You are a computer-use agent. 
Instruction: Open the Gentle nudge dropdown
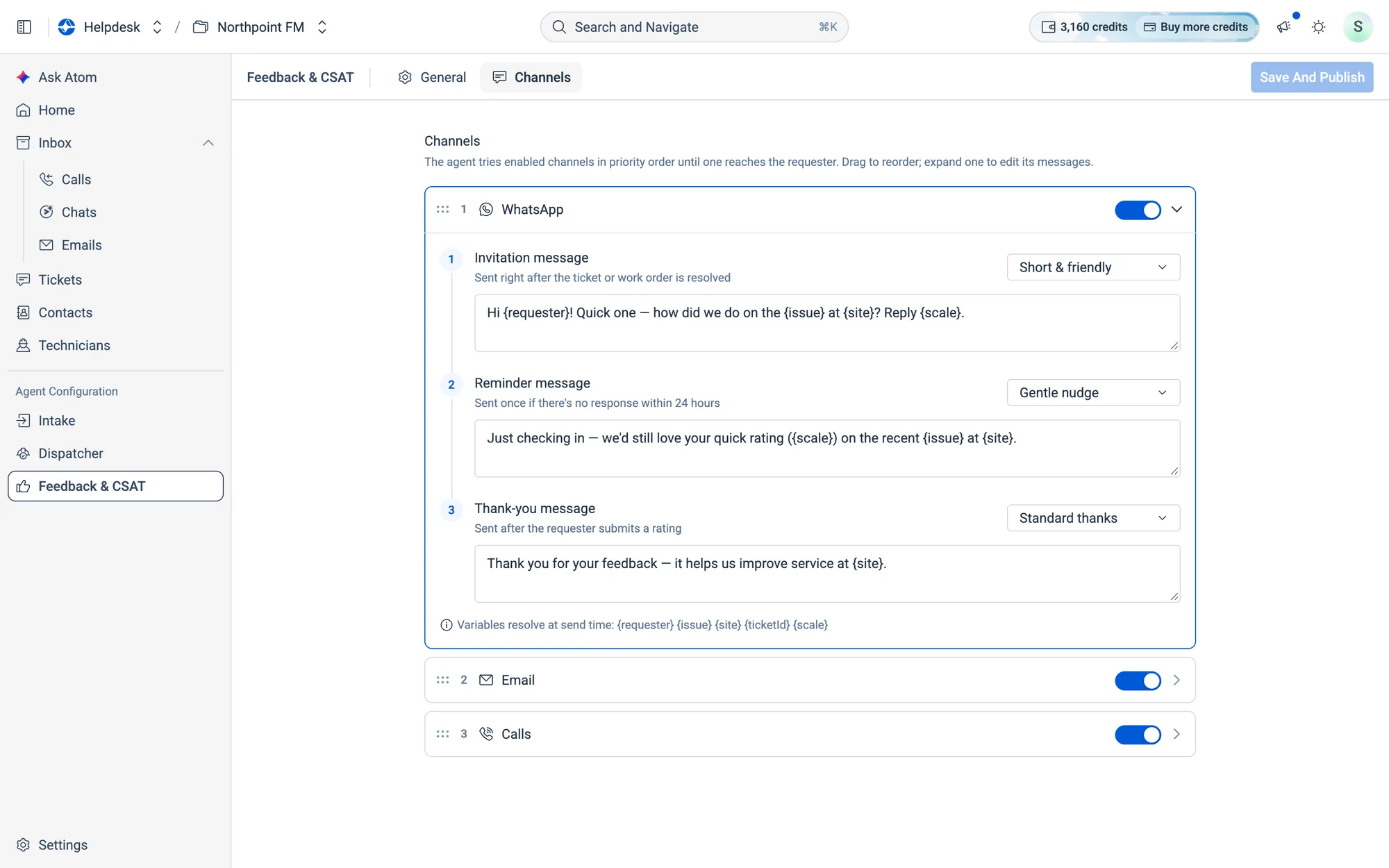(x=1093, y=392)
